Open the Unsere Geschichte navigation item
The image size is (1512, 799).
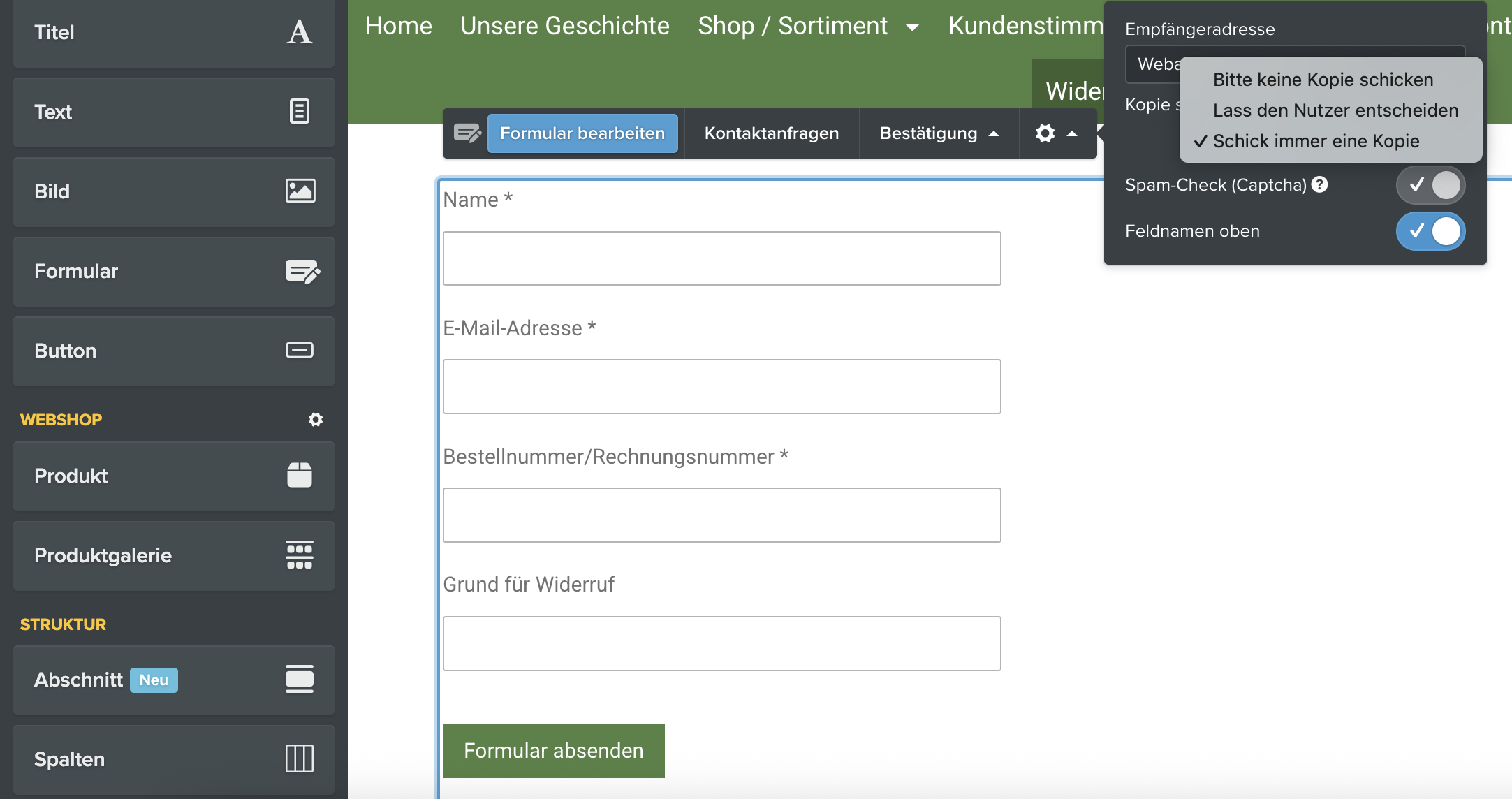point(565,26)
